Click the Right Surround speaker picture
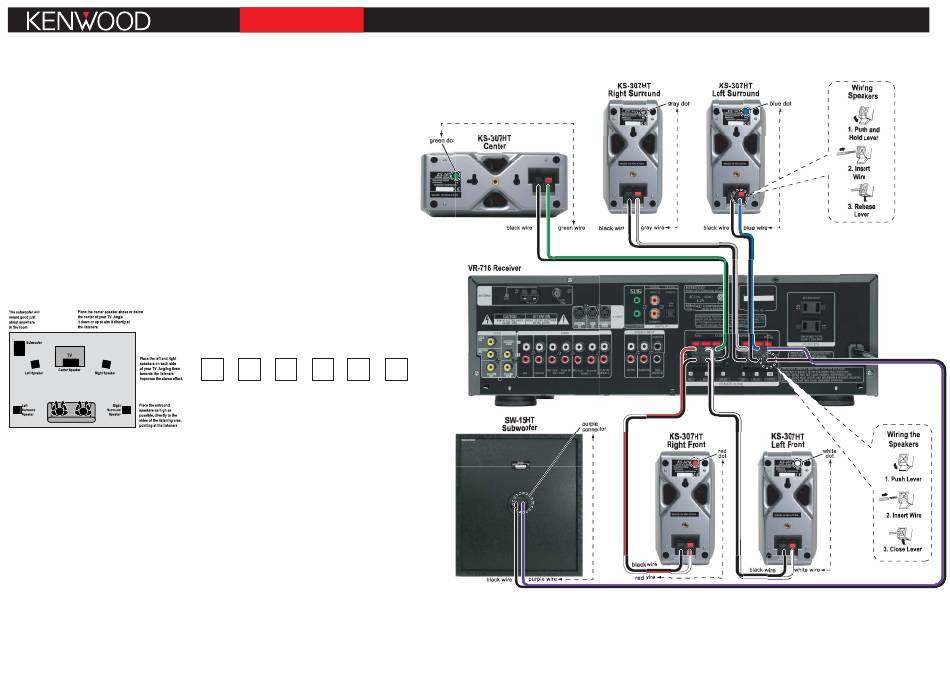950x675 pixels. (x=633, y=157)
